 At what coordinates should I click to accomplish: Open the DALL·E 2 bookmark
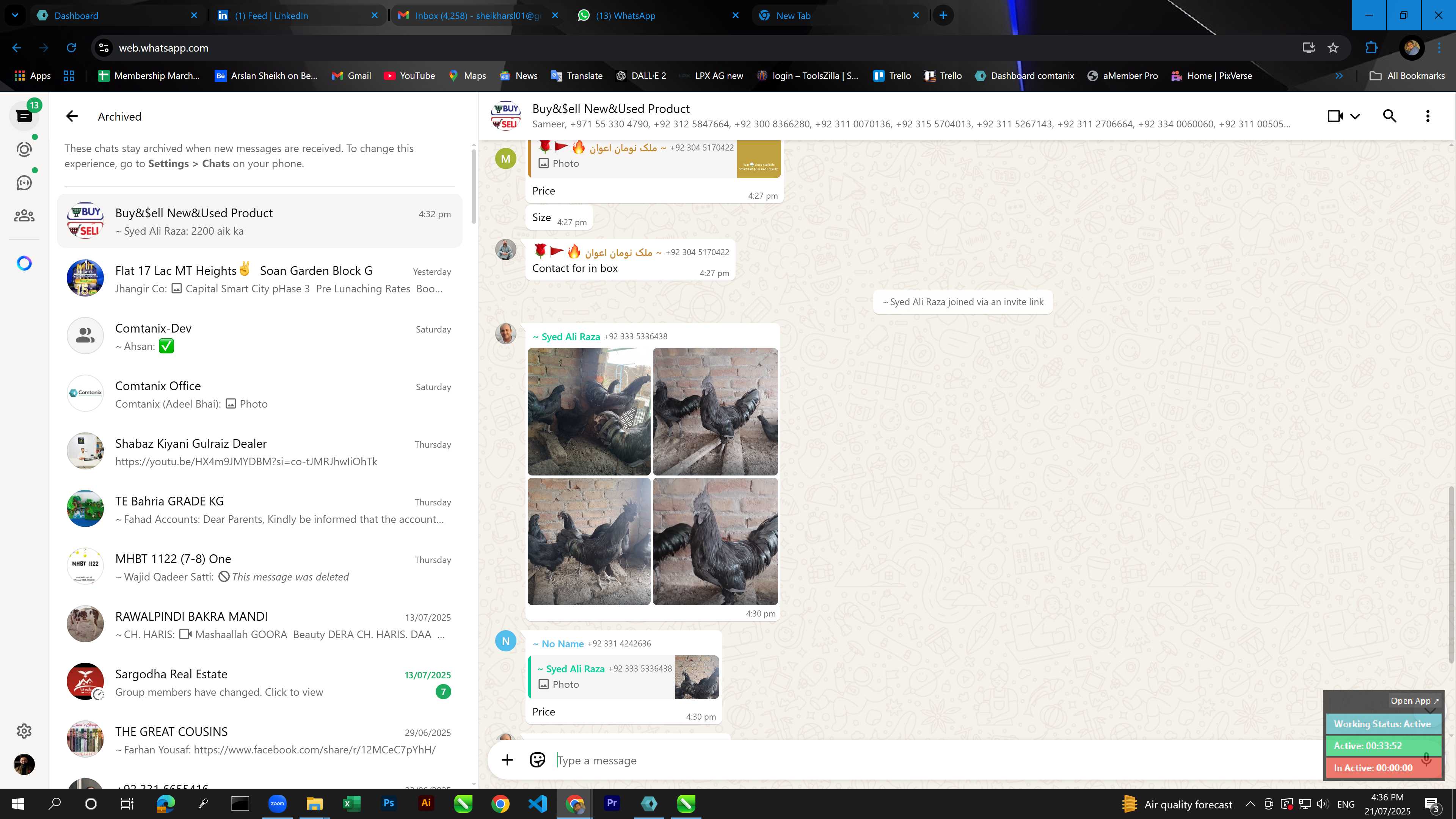click(x=640, y=76)
